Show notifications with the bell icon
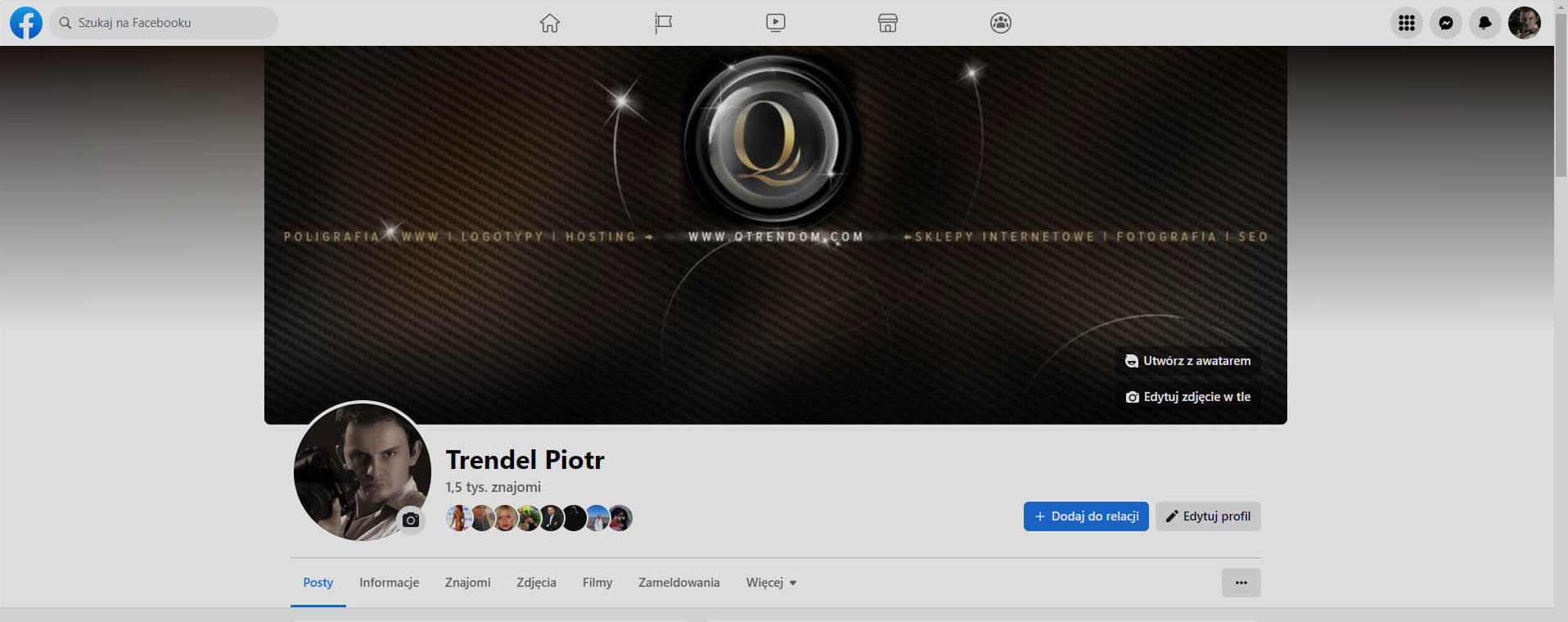Image resolution: width=1568 pixels, height=622 pixels. pyautogui.click(x=1485, y=23)
